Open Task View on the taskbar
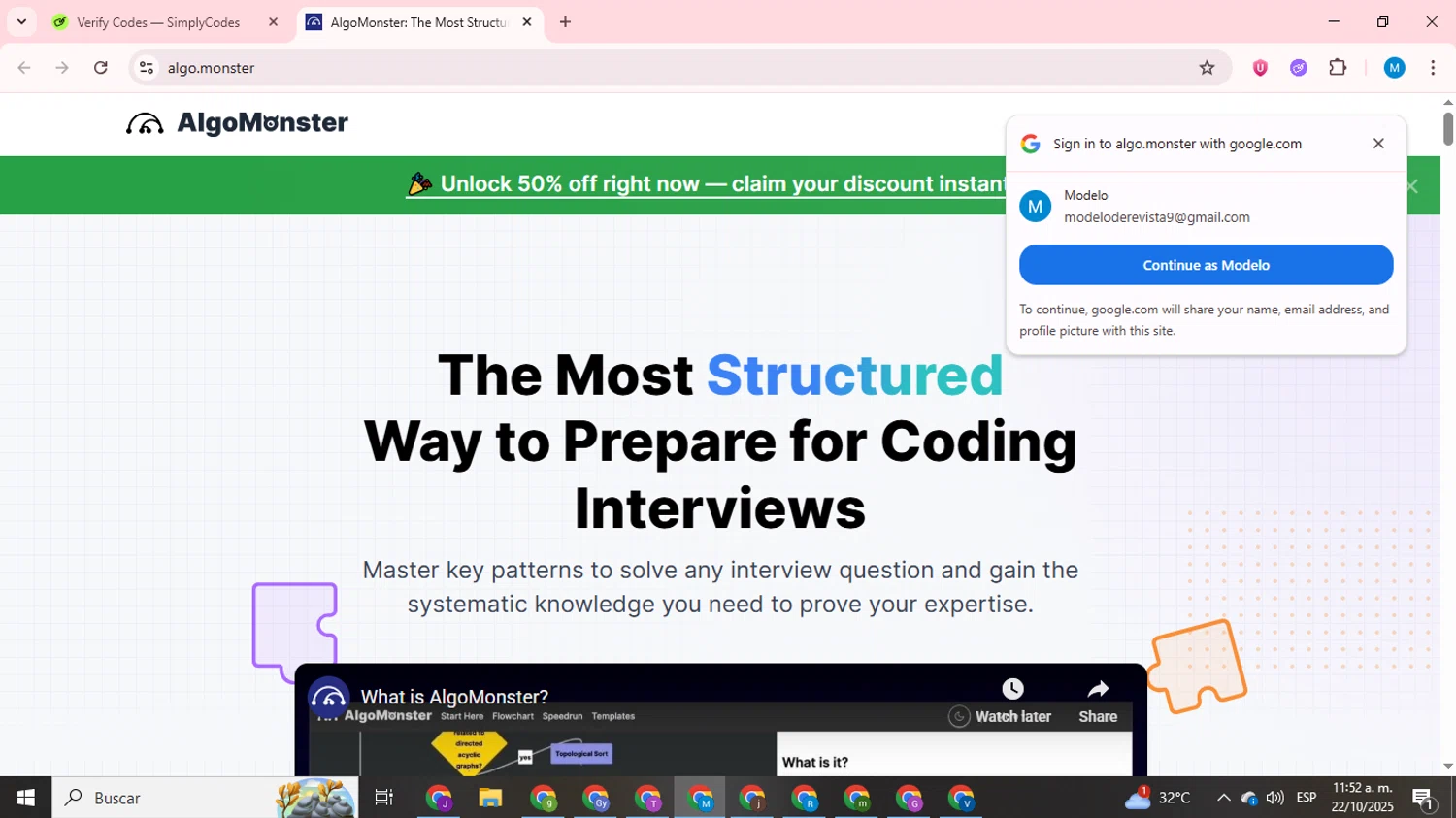This screenshot has height=818, width=1456. point(384,798)
